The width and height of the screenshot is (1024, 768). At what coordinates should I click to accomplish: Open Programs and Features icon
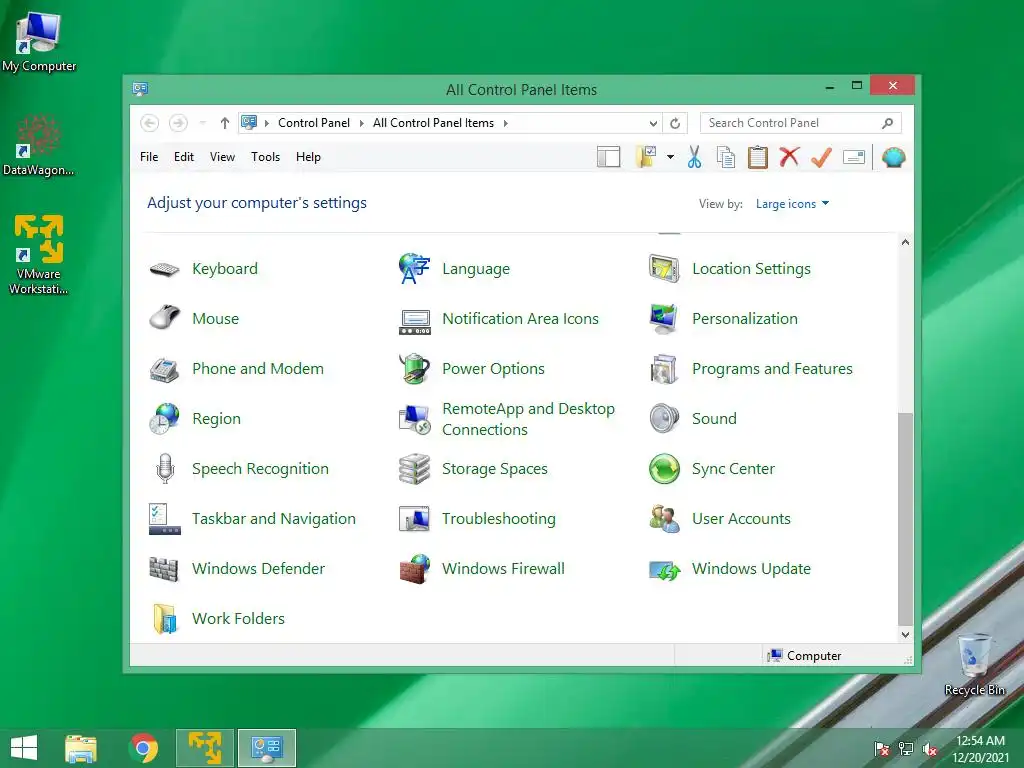[664, 369]
